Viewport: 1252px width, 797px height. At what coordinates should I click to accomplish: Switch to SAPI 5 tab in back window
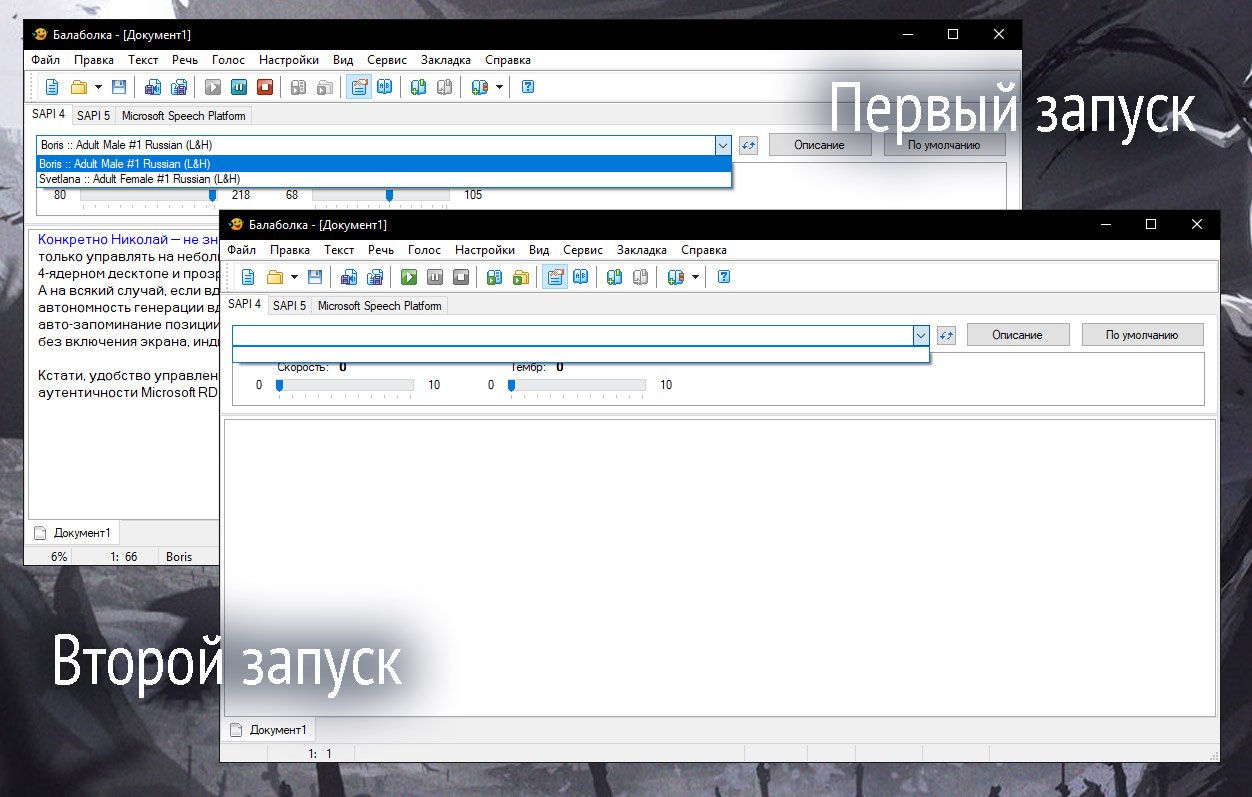pyautogui.click(x=93, y=116)
